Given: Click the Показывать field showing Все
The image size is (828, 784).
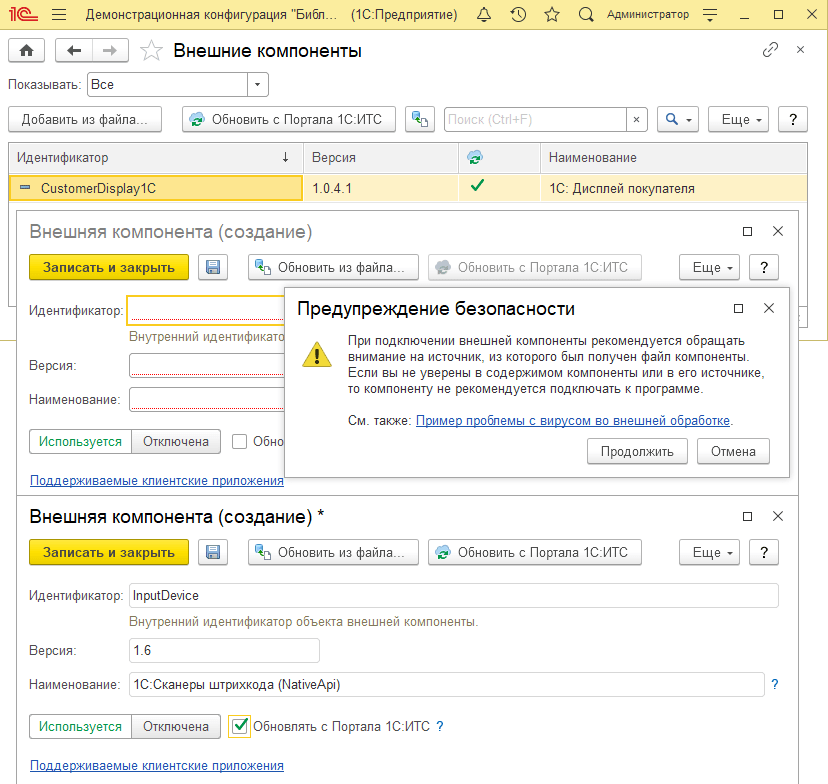Looking at the screenshot, I should [x=167, y=84].
